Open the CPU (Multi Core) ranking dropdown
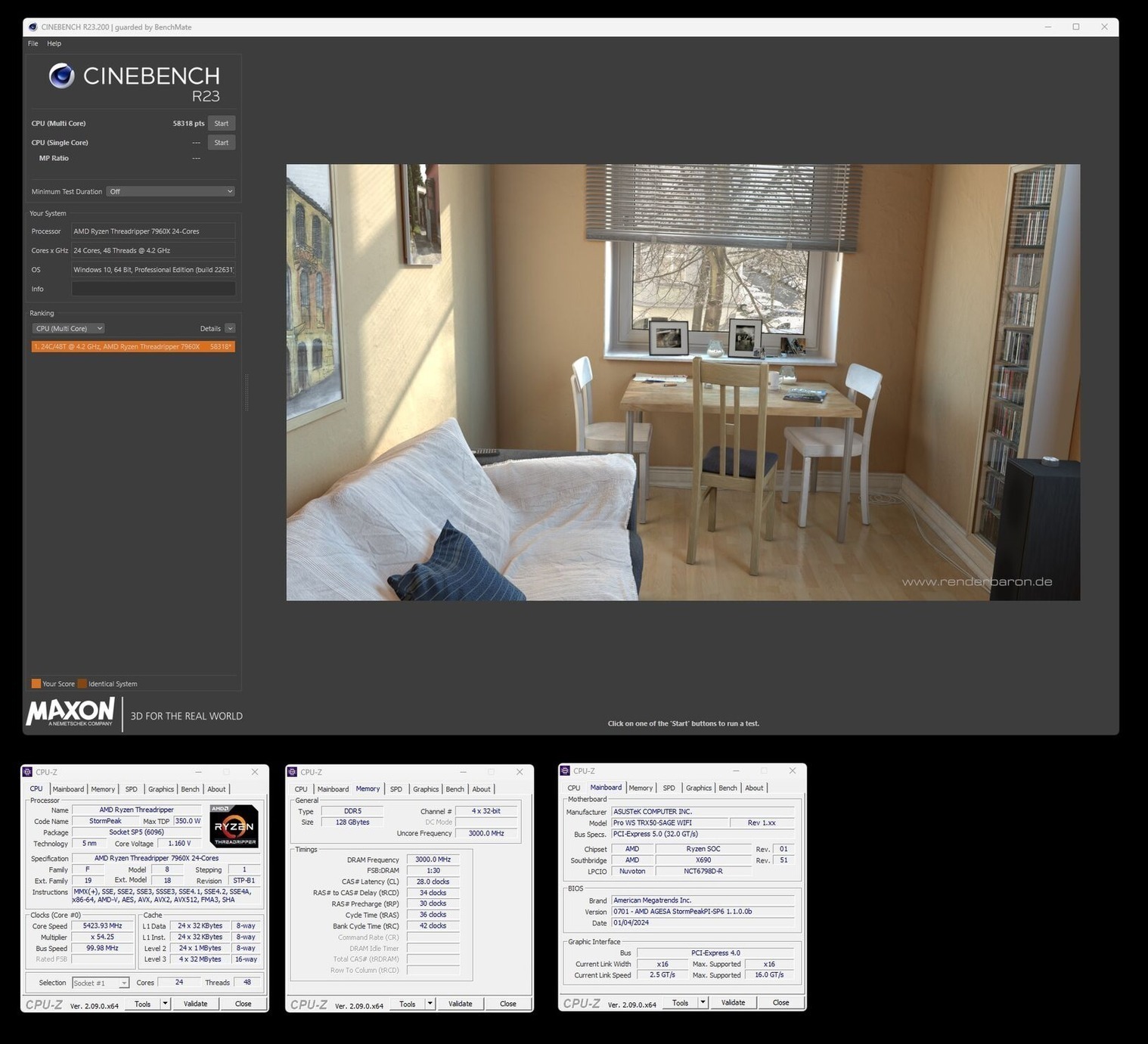Viewport: 1148px width, 1044px height. pos(68,328)
